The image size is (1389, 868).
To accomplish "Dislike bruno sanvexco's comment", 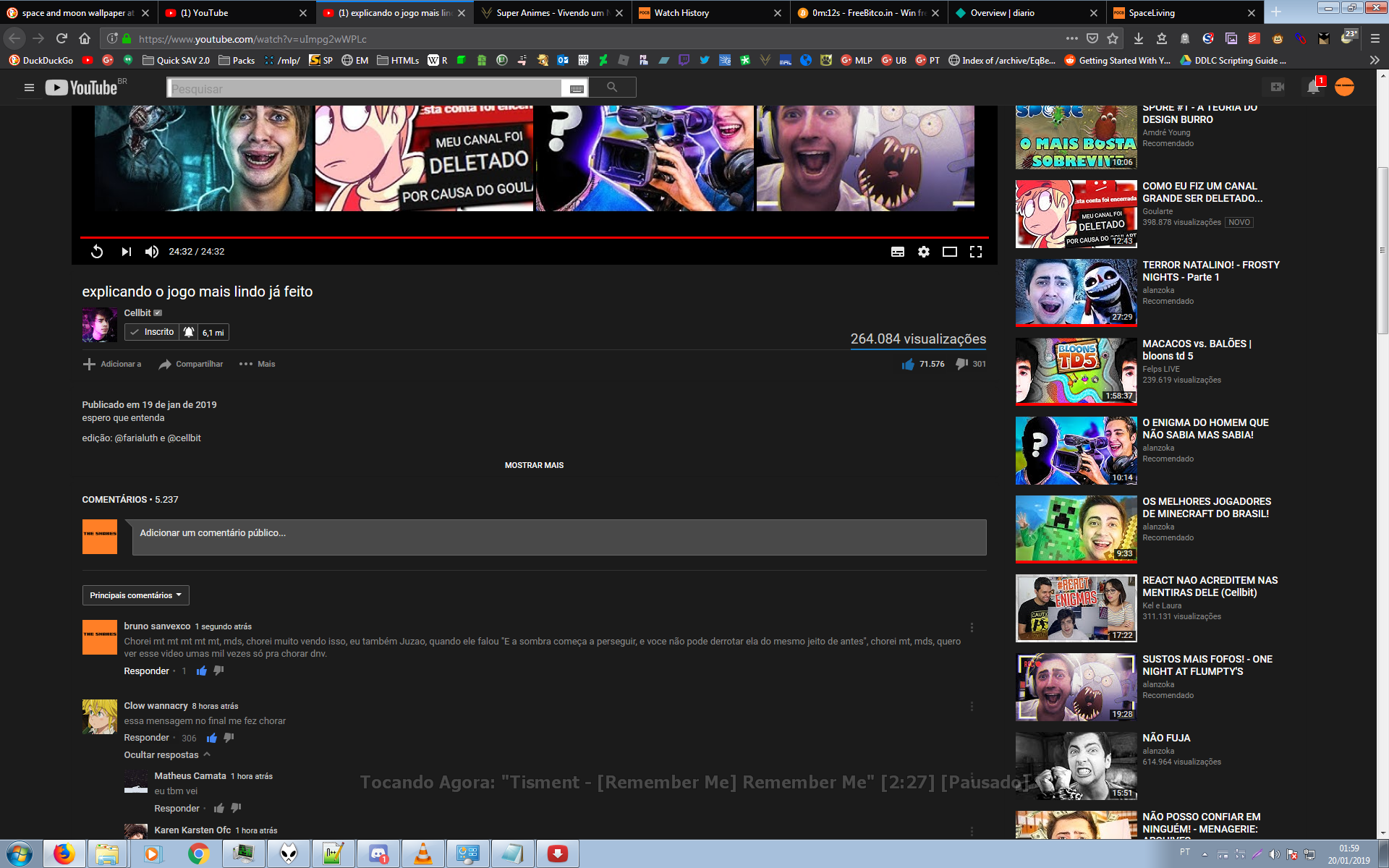I will tap(218, 671).
